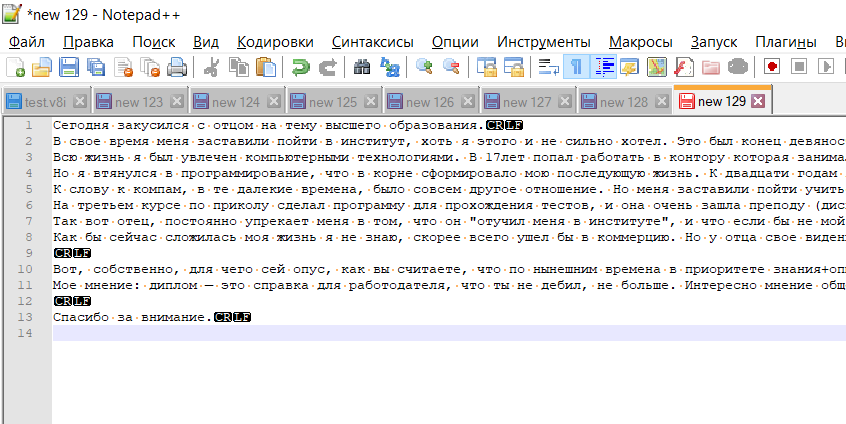Image resolution: width=846 pixels, height=424 pixels.
Task: Open the Опции menu
Action: coord(455,42)
